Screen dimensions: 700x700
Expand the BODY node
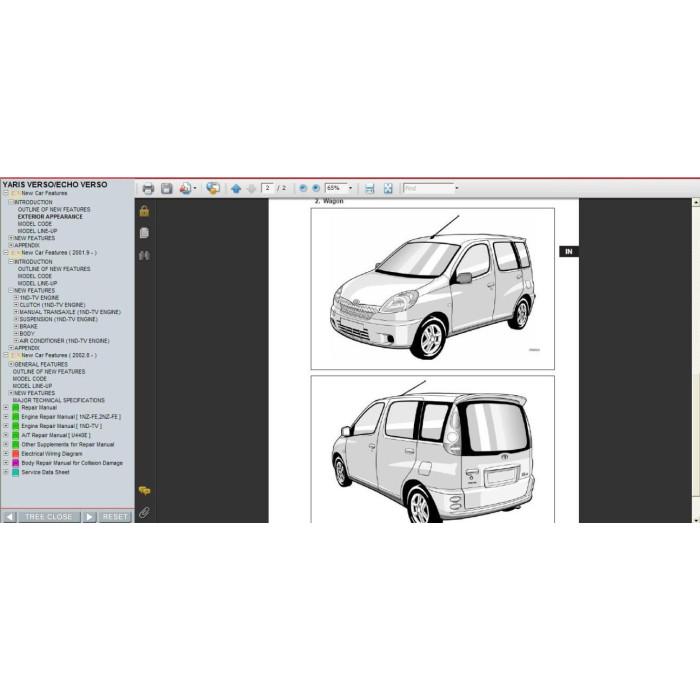(16, 333)
